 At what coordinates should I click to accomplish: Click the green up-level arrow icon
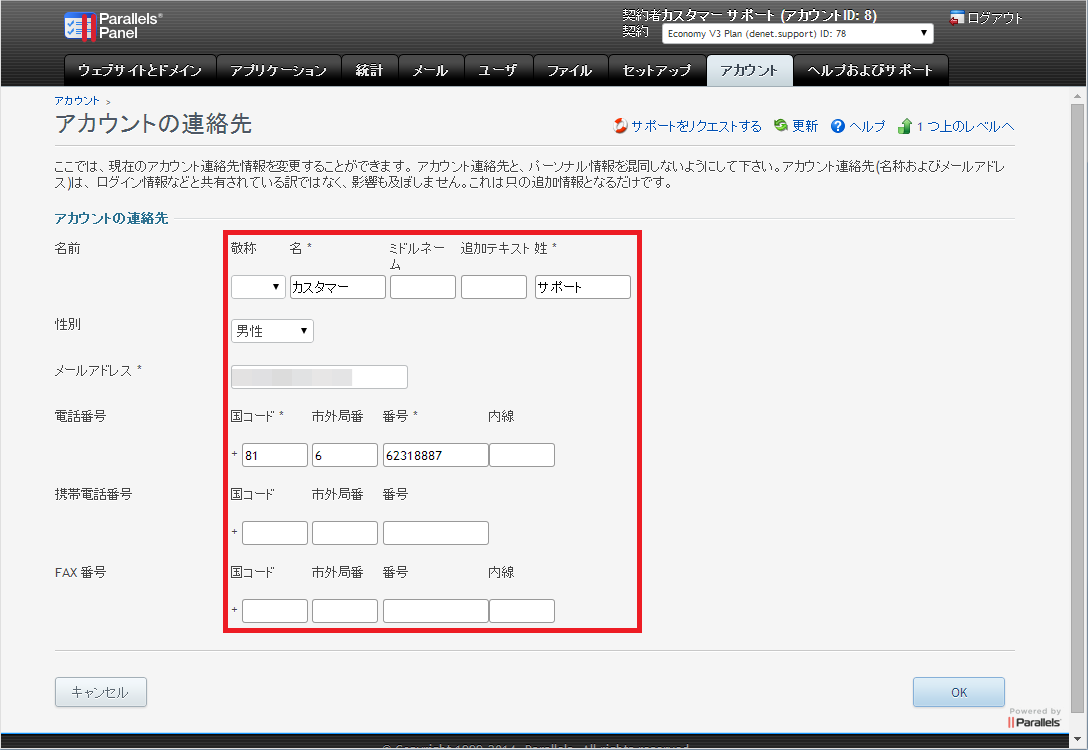(x=905, y=126)
